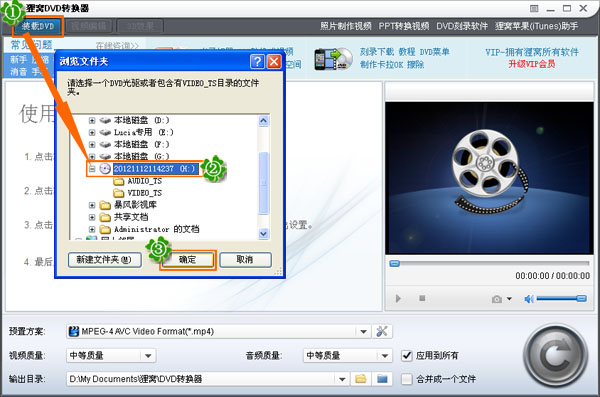The height and width of the screenshot is (397, 600).
Task: Open 狸窝苹果(iTunes)助手 link
Action: tap(536, 26)
